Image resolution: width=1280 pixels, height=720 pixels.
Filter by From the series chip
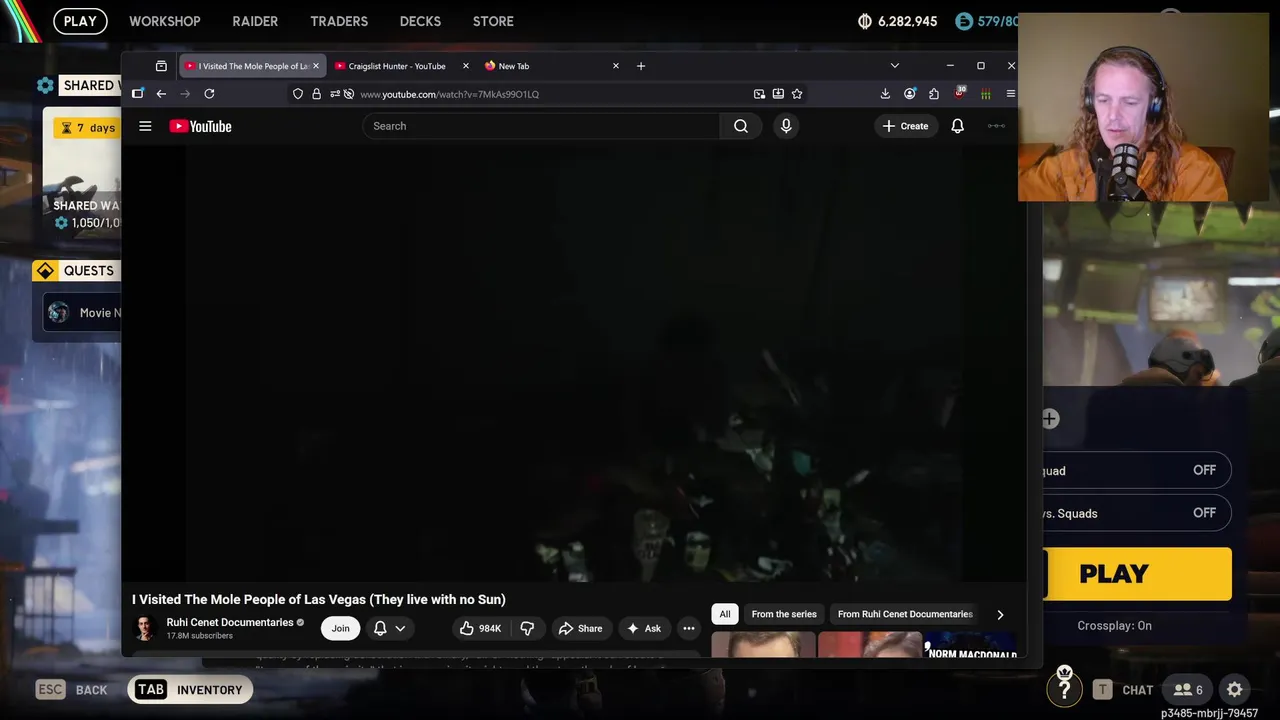[x=784, y=614]
